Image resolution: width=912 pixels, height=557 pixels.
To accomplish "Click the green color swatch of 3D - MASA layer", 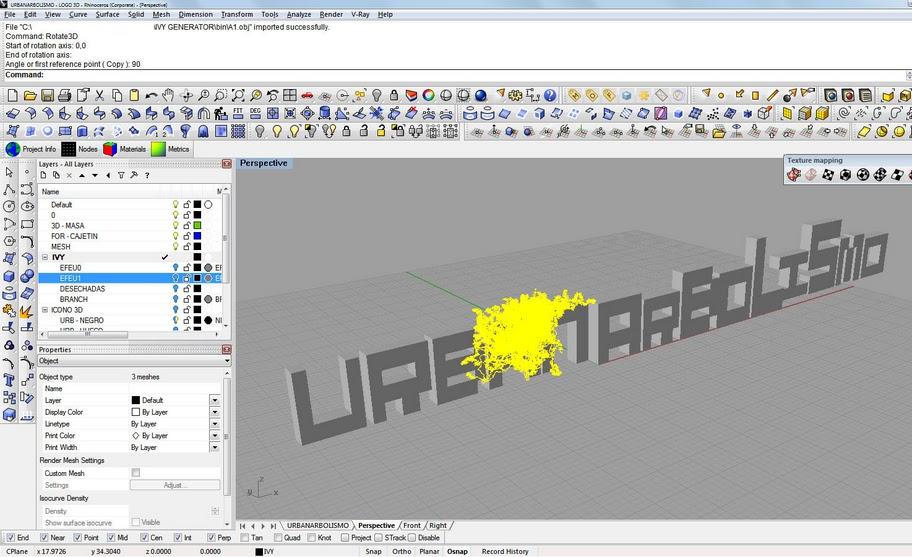I will 197,226.
